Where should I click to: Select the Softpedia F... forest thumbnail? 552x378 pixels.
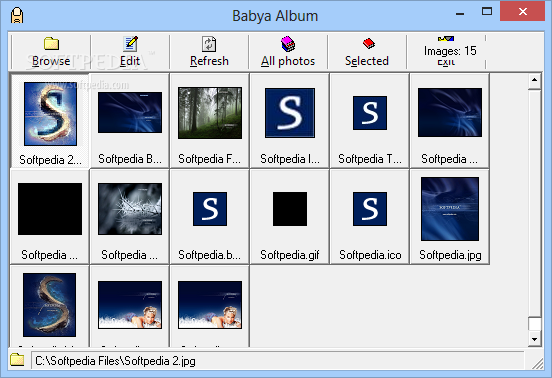click(210, 113)
